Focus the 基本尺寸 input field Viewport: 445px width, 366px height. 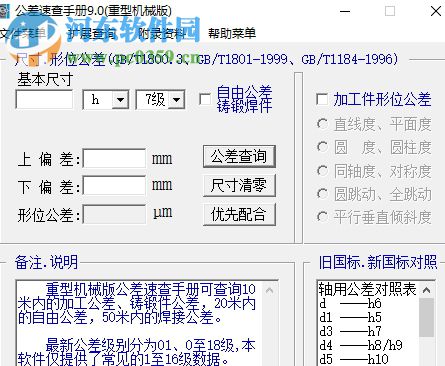pyautogui.click(x=44, y=99)
